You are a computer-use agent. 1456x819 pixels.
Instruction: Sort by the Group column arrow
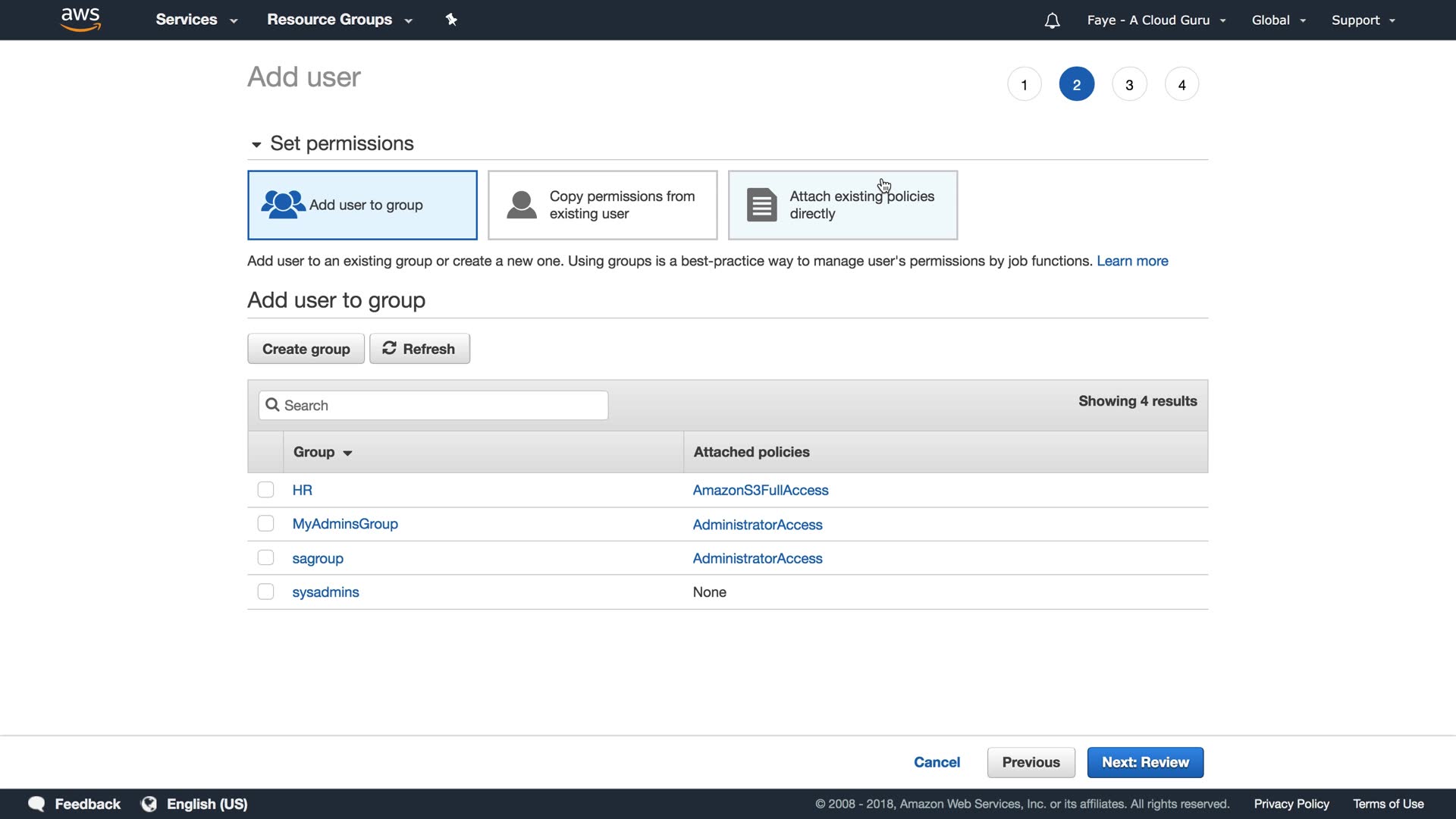(x=347, y=453)
